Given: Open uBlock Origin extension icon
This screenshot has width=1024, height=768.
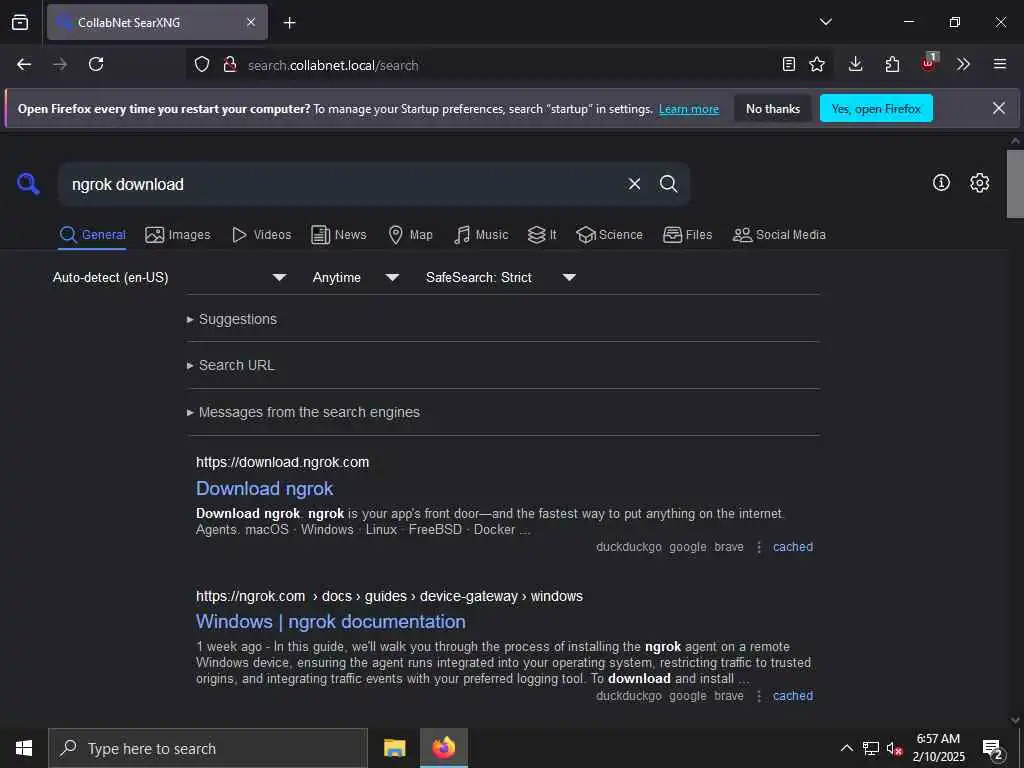Looking at the screenshot, I should (x=929, y=63).
